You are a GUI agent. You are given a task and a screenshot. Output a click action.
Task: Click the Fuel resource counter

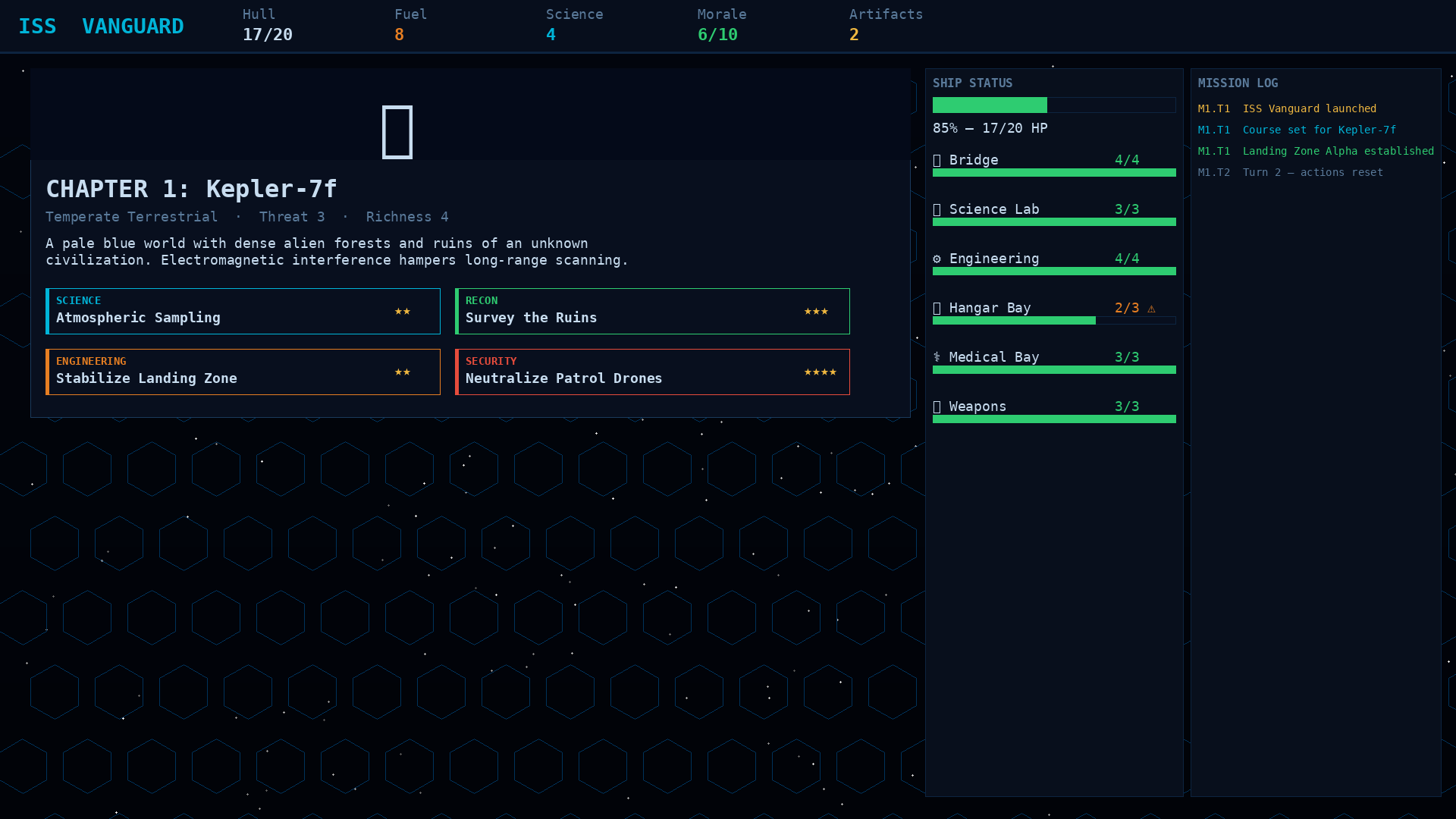tap(411, 25)
